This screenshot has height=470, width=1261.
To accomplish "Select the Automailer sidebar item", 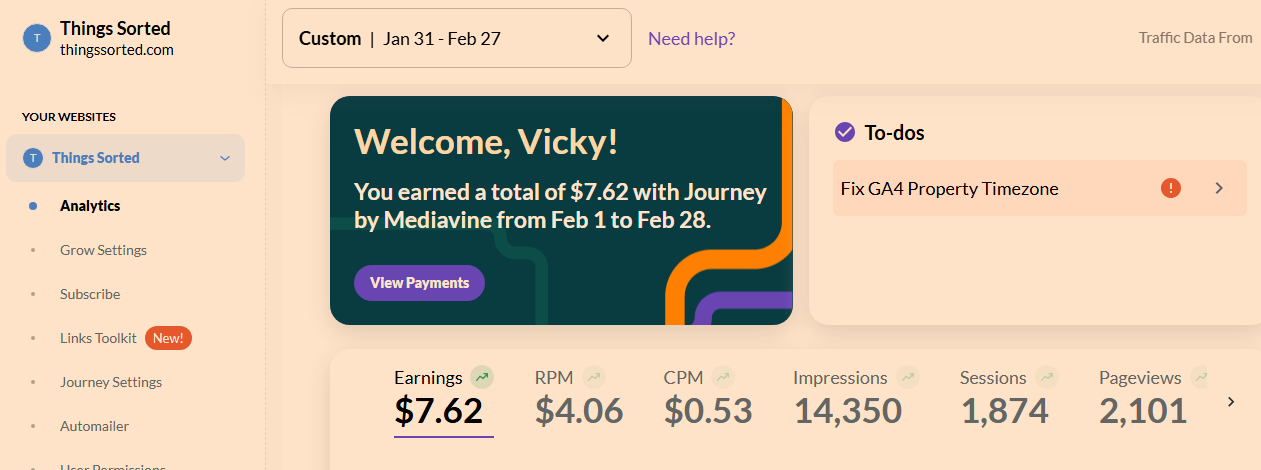I will (94, 426).
